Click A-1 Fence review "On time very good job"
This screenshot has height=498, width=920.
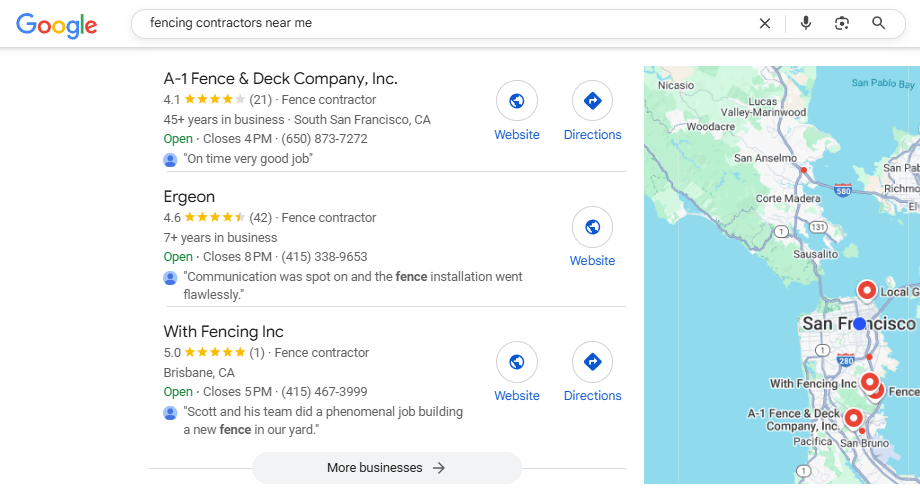click(x=249, y=159)
